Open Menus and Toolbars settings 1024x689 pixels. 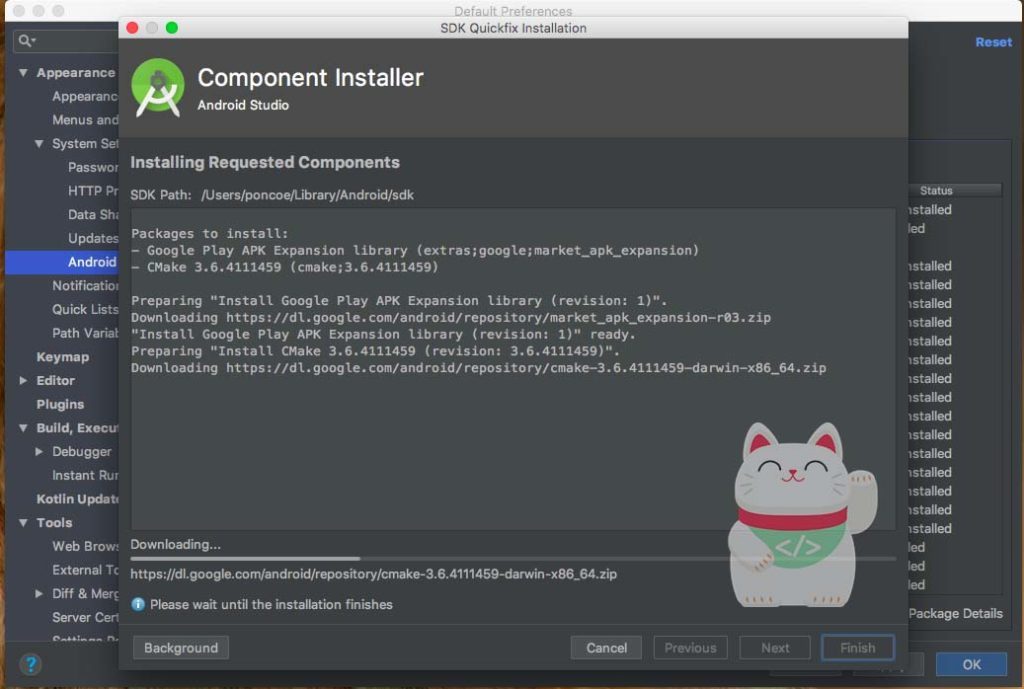click(x=86, y=120)
